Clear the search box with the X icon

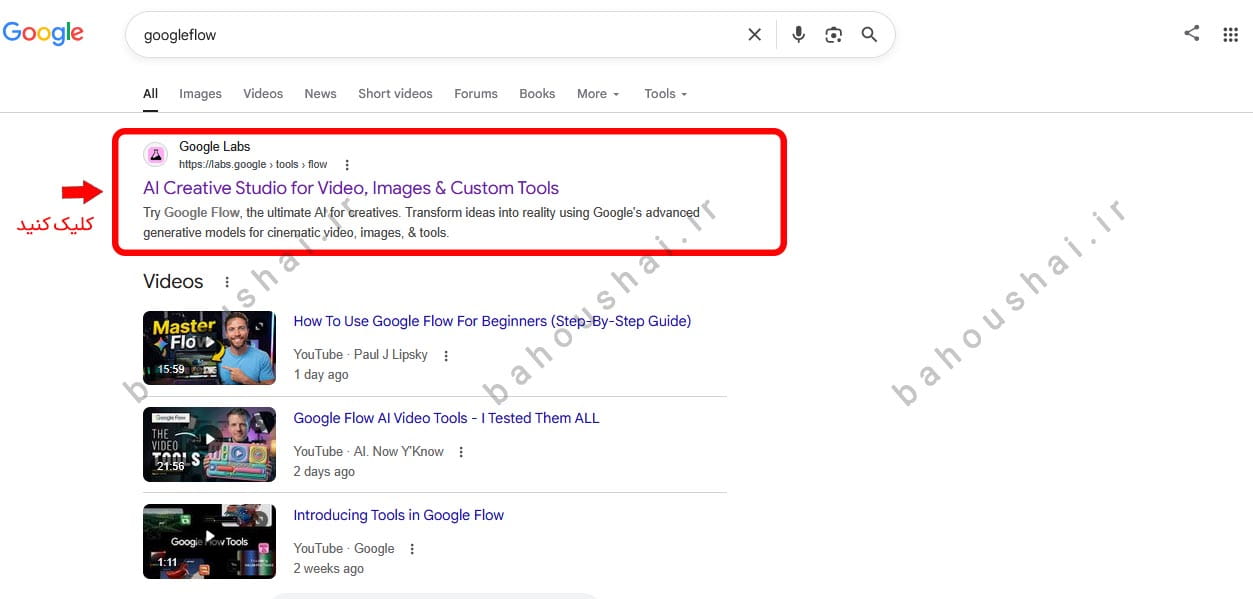point(755,35)
